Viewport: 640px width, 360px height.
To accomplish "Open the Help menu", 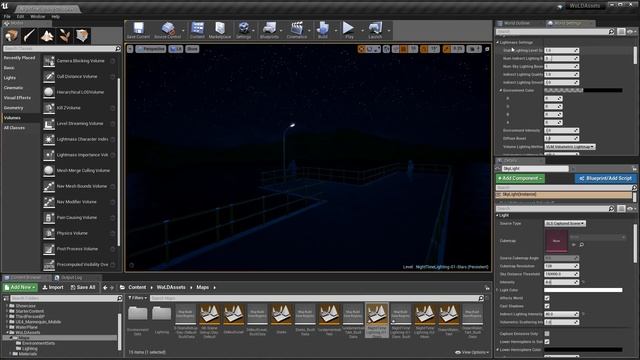I will (56, 17).
